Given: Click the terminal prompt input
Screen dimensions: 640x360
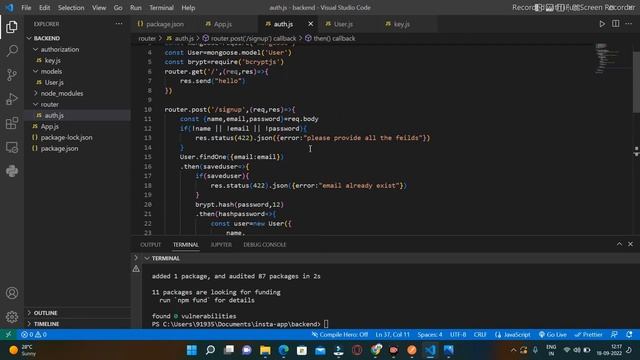Looking at the screenshot, I should tap(326, 324).
